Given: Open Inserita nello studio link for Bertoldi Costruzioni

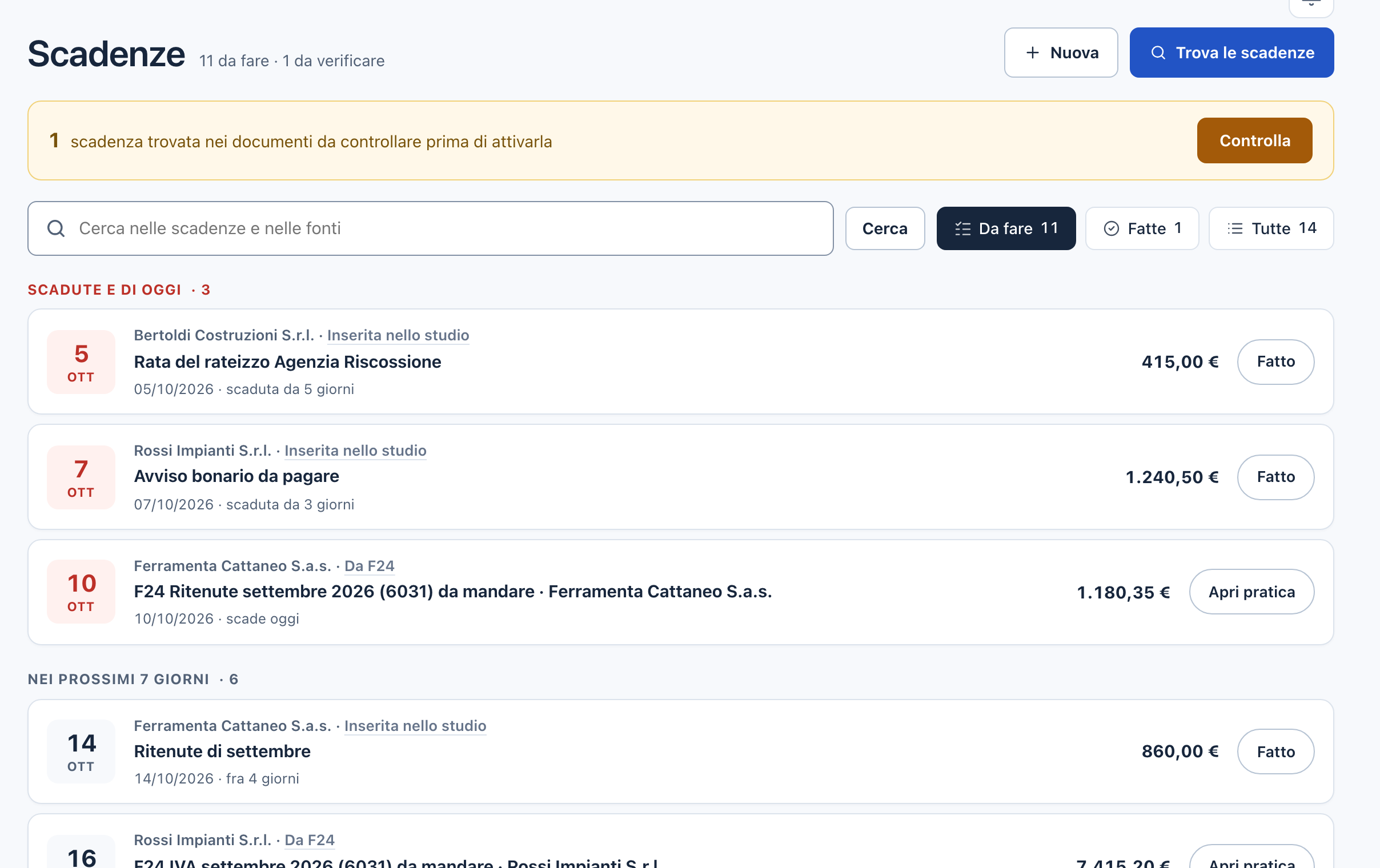Looking at the screenshot, I should pyautogui.click(x=398, y=335).
